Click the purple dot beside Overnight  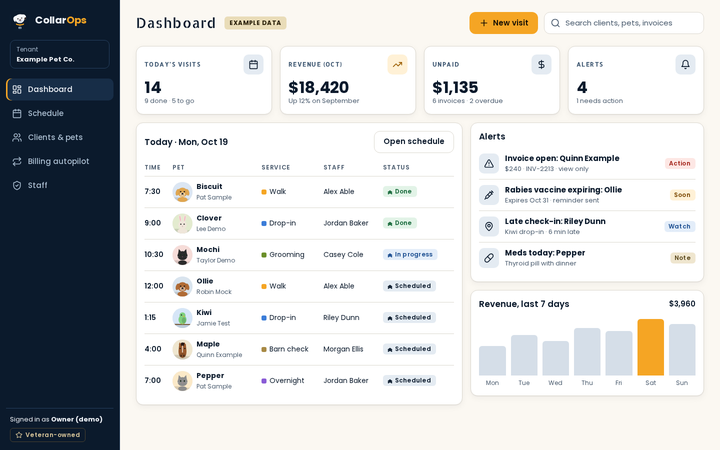tap(264, 381)
